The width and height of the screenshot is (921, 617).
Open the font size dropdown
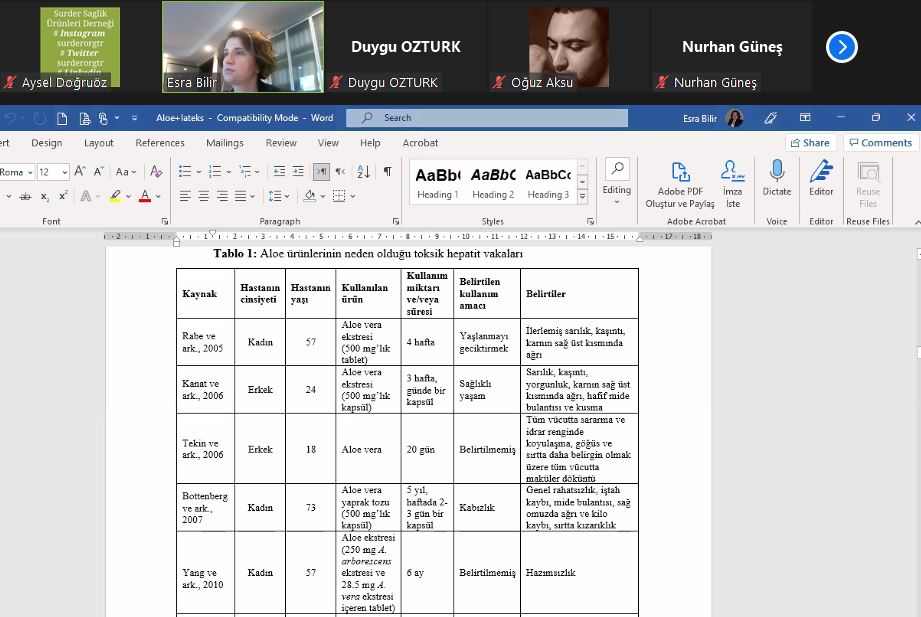(65, 172)
